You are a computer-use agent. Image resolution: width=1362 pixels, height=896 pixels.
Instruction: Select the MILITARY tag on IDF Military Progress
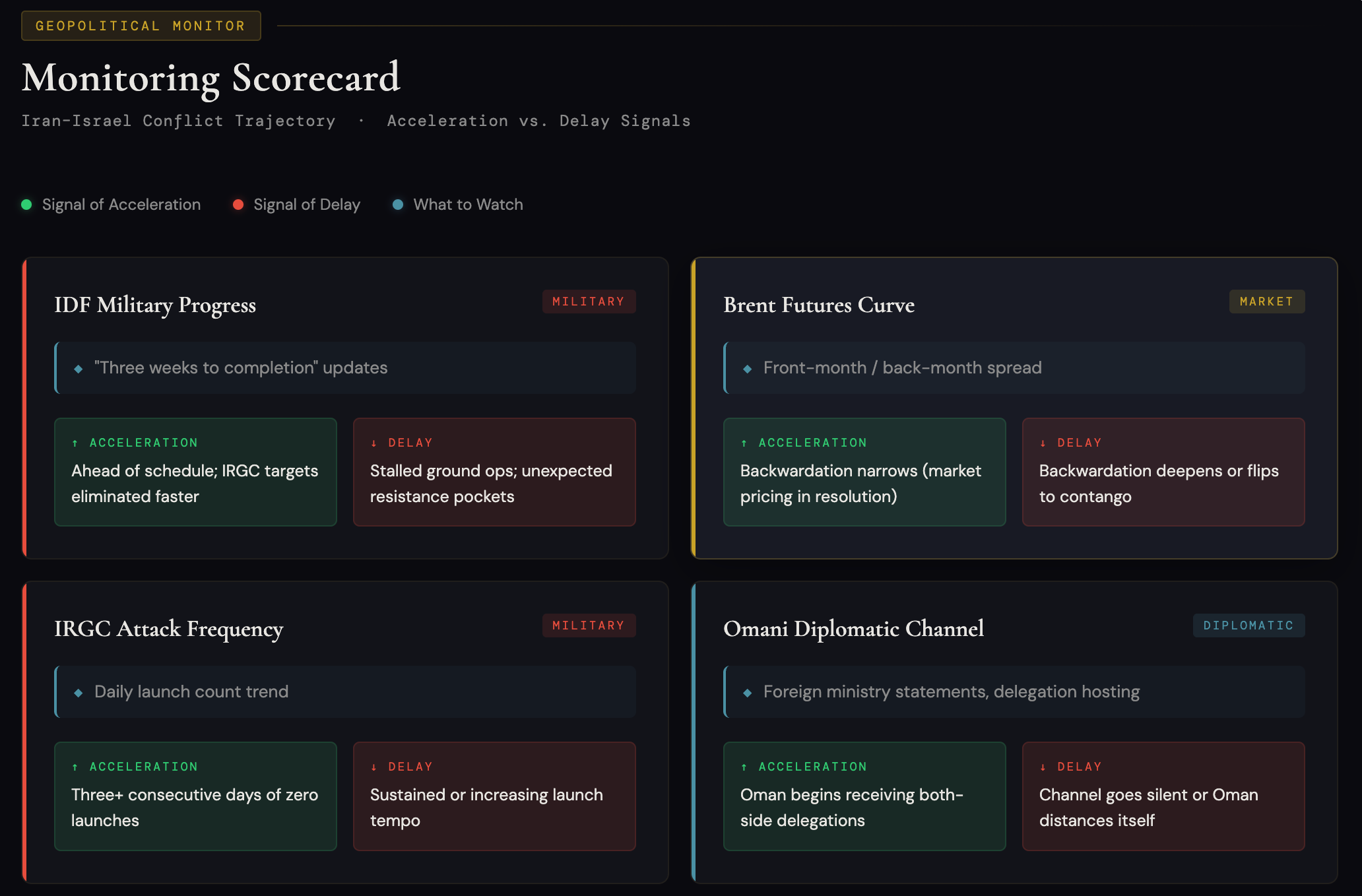pyautogui.click(x=589, y=302)
